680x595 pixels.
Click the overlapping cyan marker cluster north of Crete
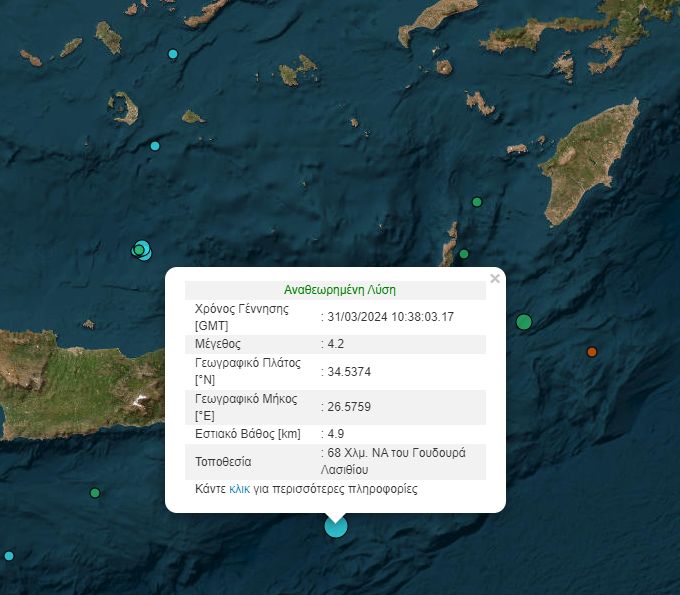click(142, 249)
